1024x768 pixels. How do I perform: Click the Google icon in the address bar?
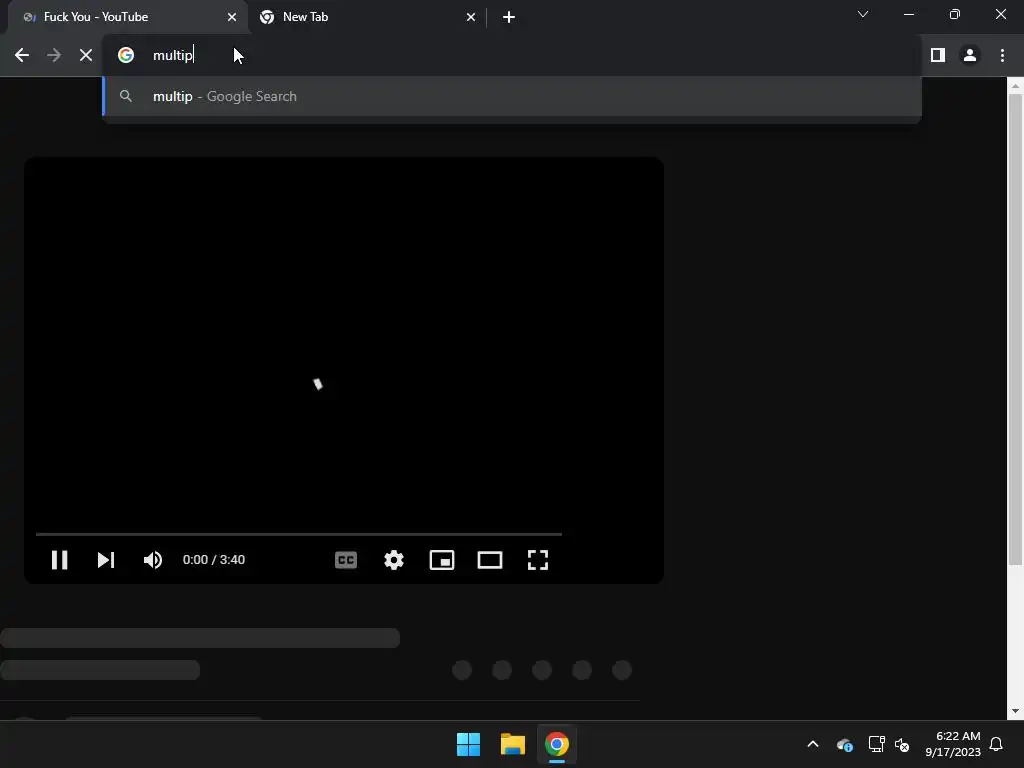pyautogui.click(x=126, y=55)
